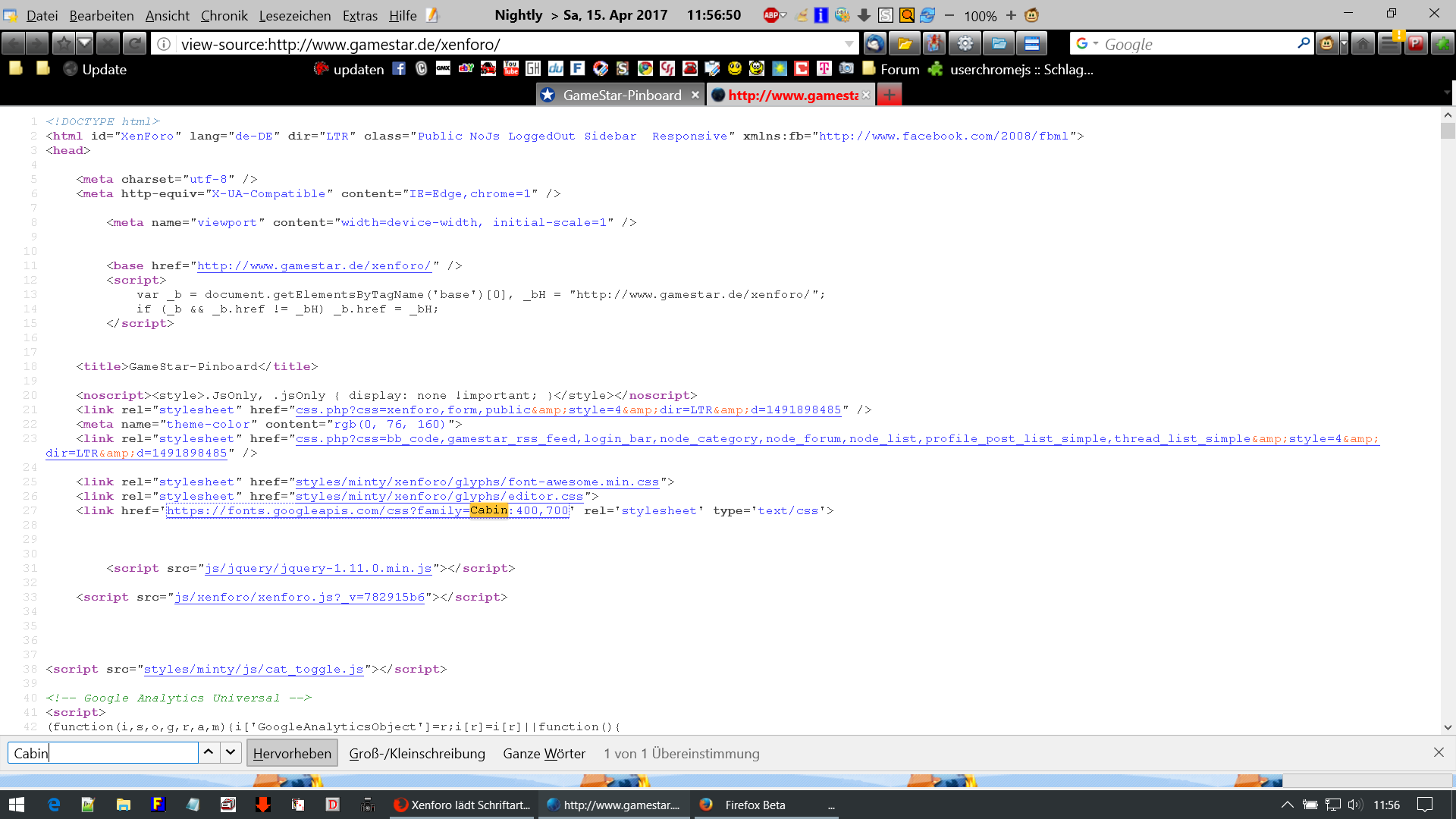Toggle Groß-/Kleinschreibung match case option
The width and height of the screenshot is (1456, 819).
(x=417, y=753)
